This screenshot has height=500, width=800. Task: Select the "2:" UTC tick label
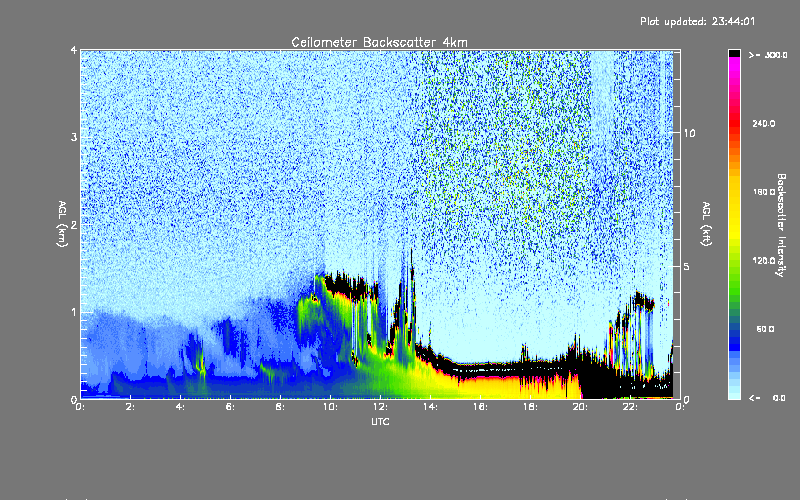(131, 407)
